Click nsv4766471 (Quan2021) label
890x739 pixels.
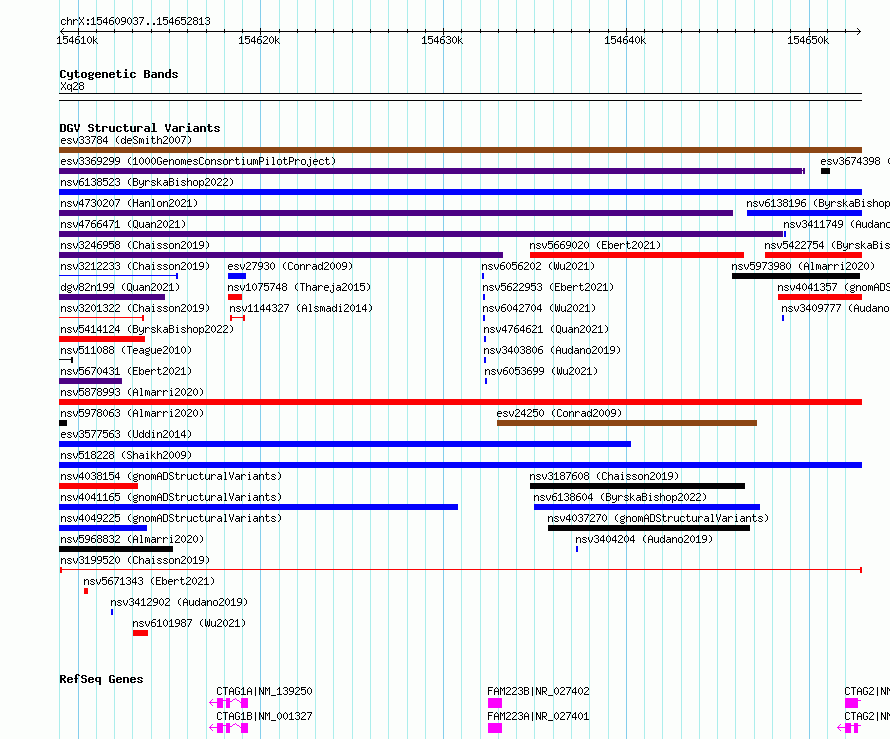click(123, 224)
